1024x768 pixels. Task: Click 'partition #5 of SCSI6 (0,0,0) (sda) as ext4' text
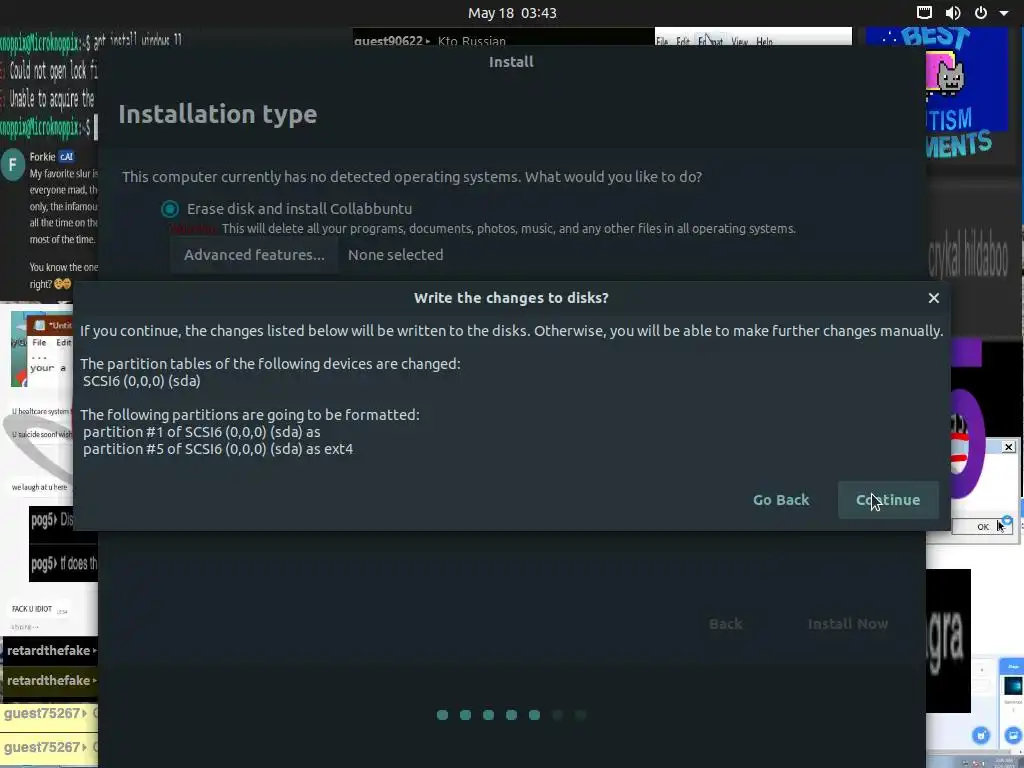(218, 449)
